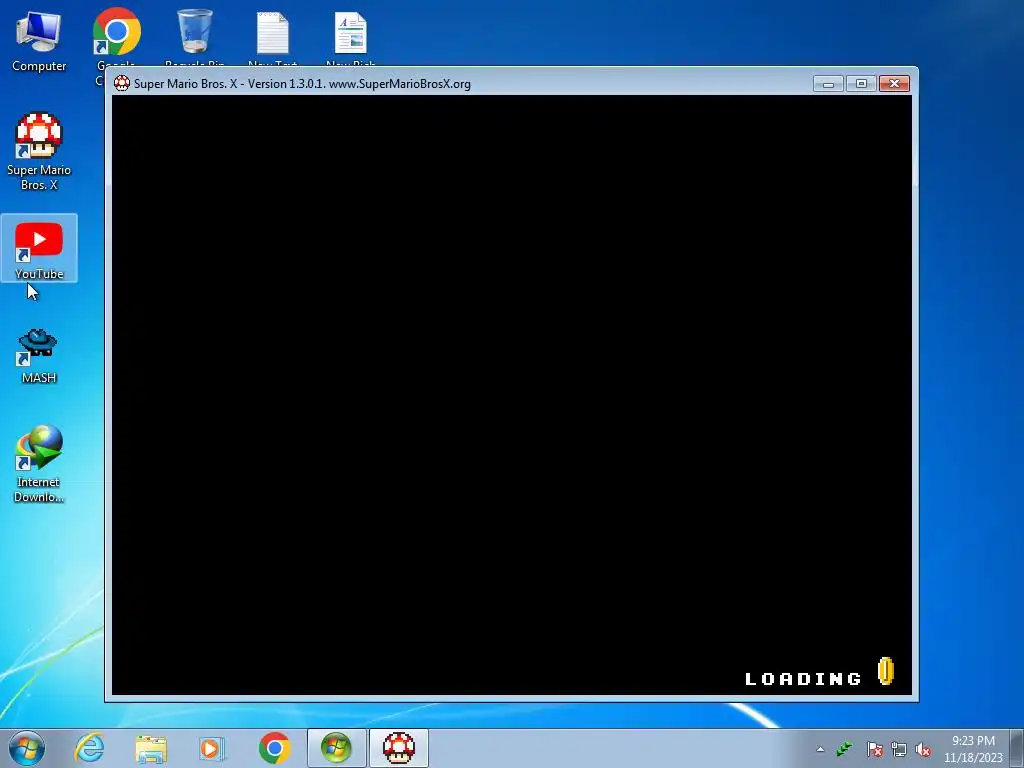Screen dimensions: 1024x768
Task: Click the LOADING text in game window
Action: (x=803, y=679)
